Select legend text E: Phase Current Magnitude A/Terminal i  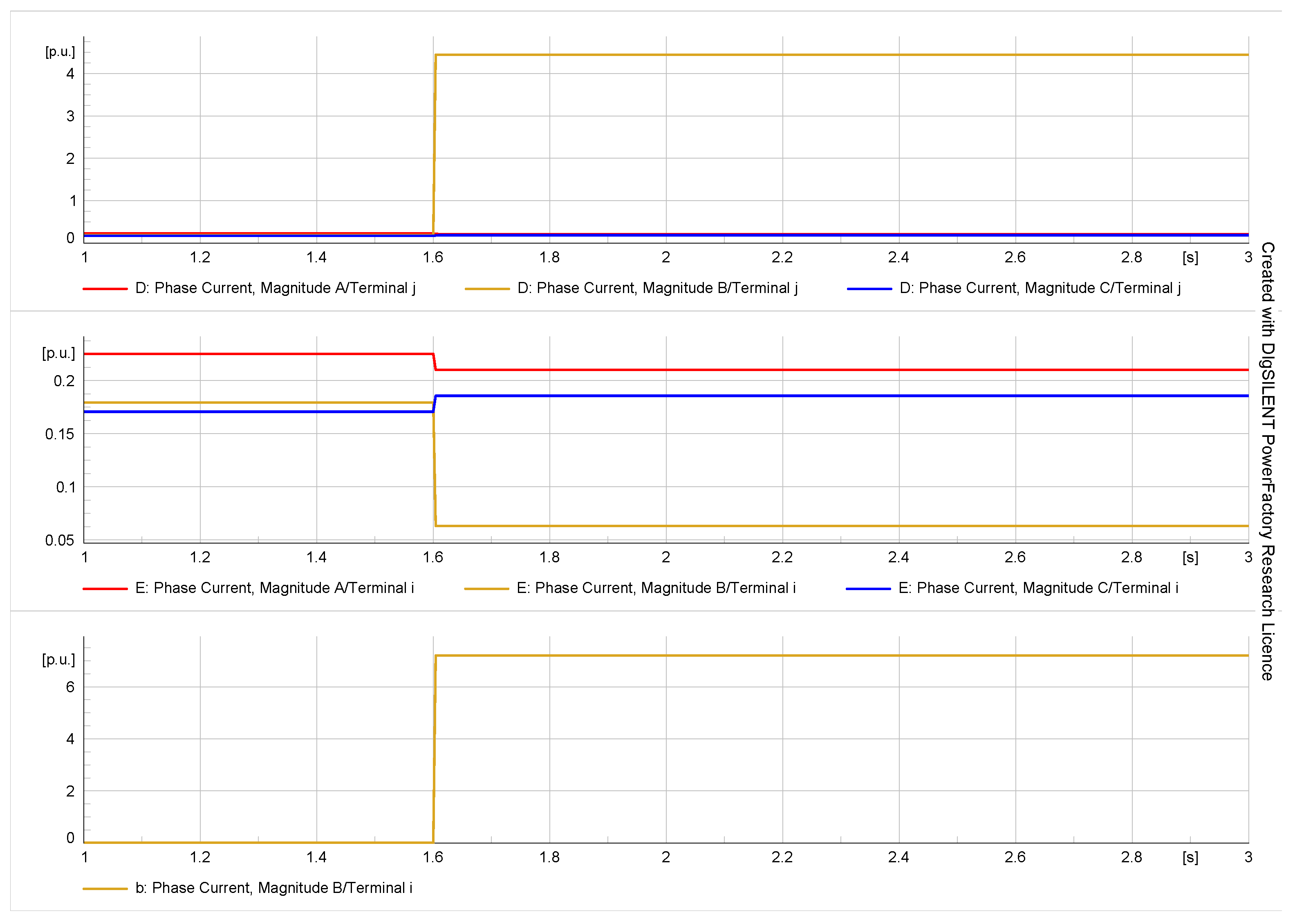point(275,588)
